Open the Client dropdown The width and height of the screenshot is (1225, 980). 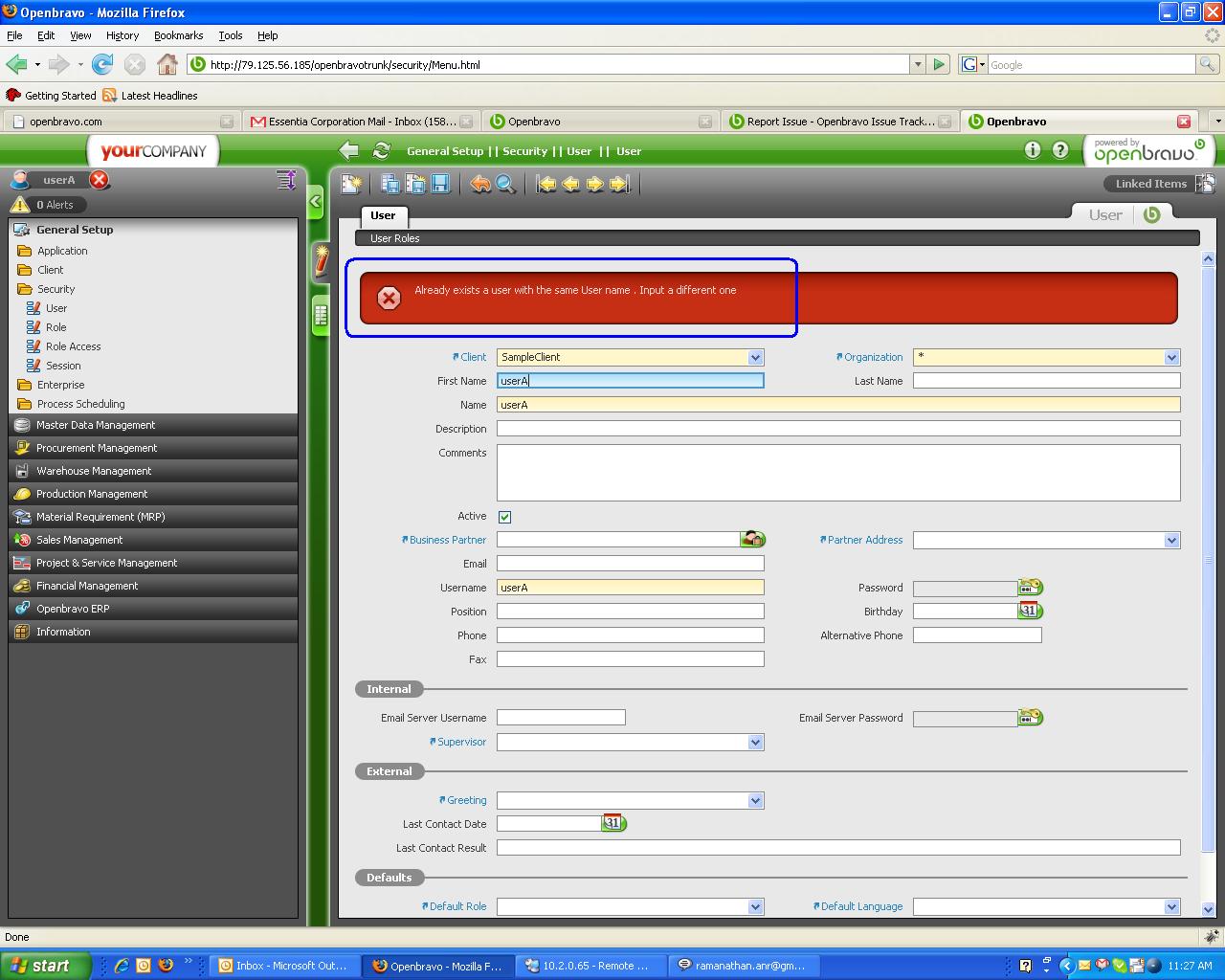(756, 357)
